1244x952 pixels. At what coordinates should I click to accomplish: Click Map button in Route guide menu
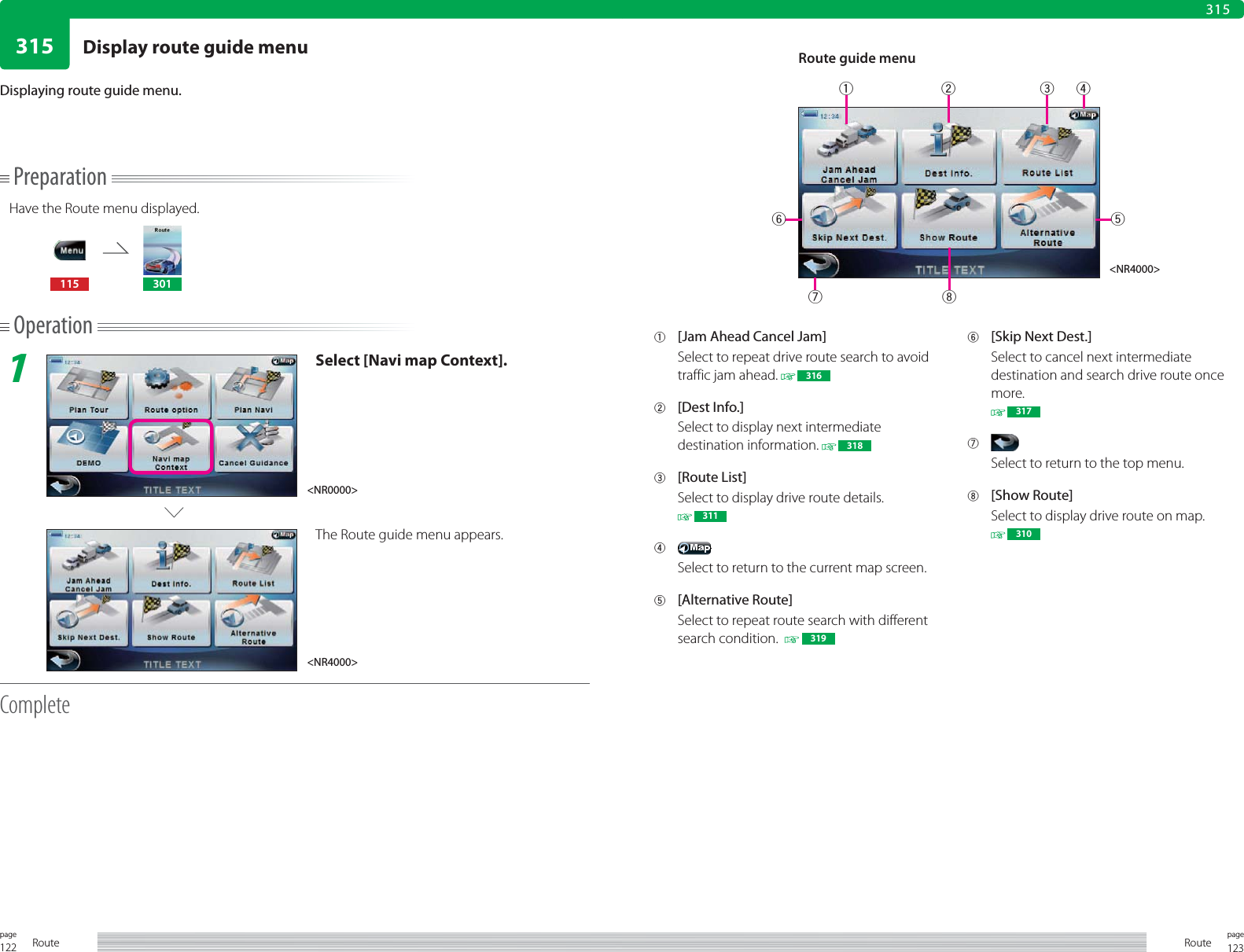[1084, 115]
